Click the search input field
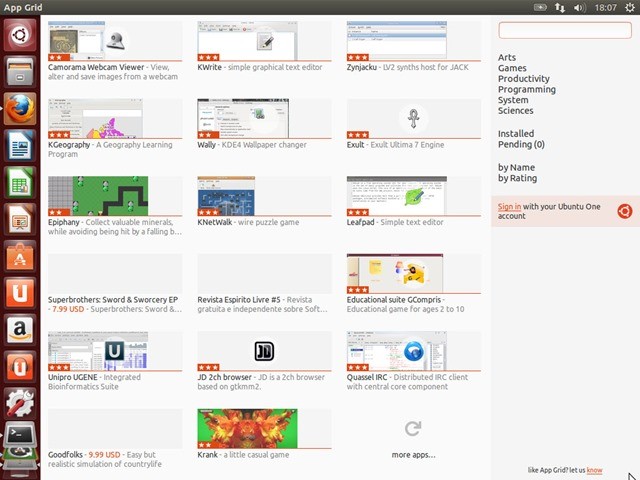Screen dimensions: 640x480 [565, 30]
